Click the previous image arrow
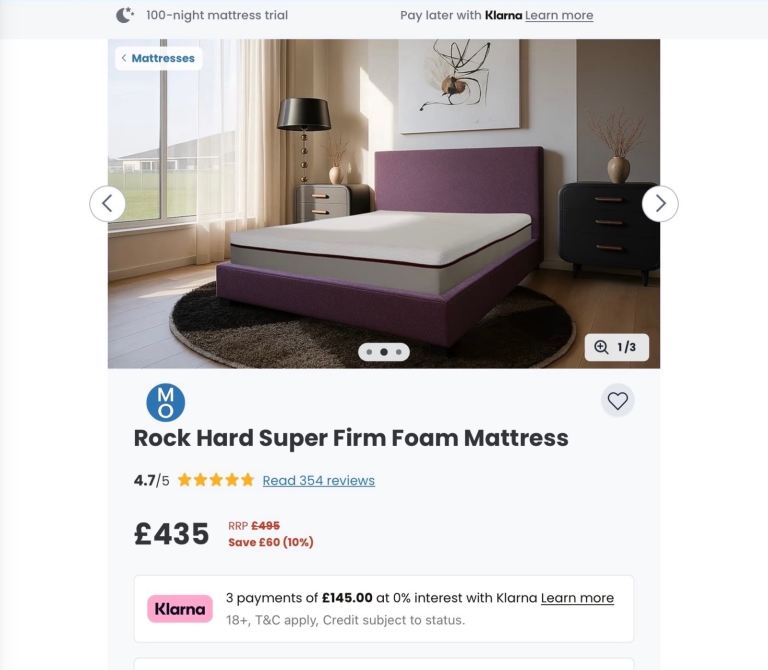The height and width of the screenshot is (670, 768). (x=107, y=204)
